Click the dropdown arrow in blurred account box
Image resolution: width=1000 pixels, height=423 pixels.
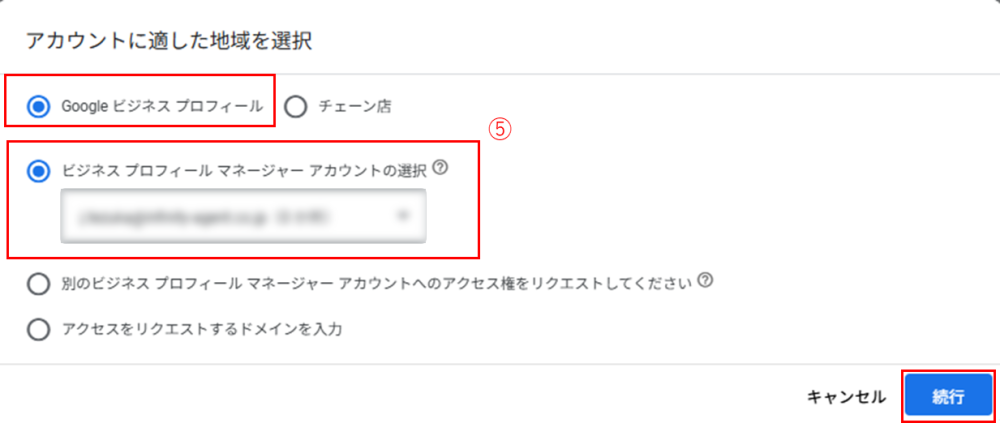point(402,216)
